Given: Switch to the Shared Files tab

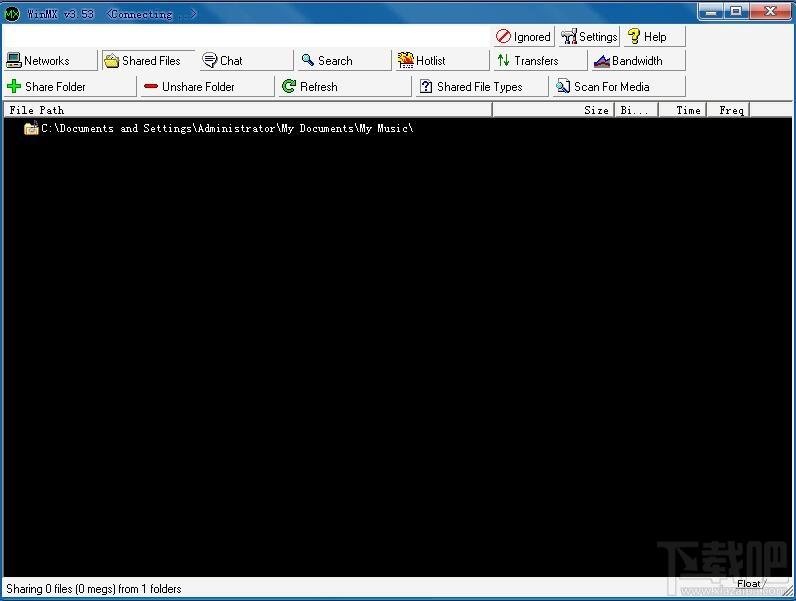Looking at the screenshot, I should pyautogui.click(x=148, y=60).
